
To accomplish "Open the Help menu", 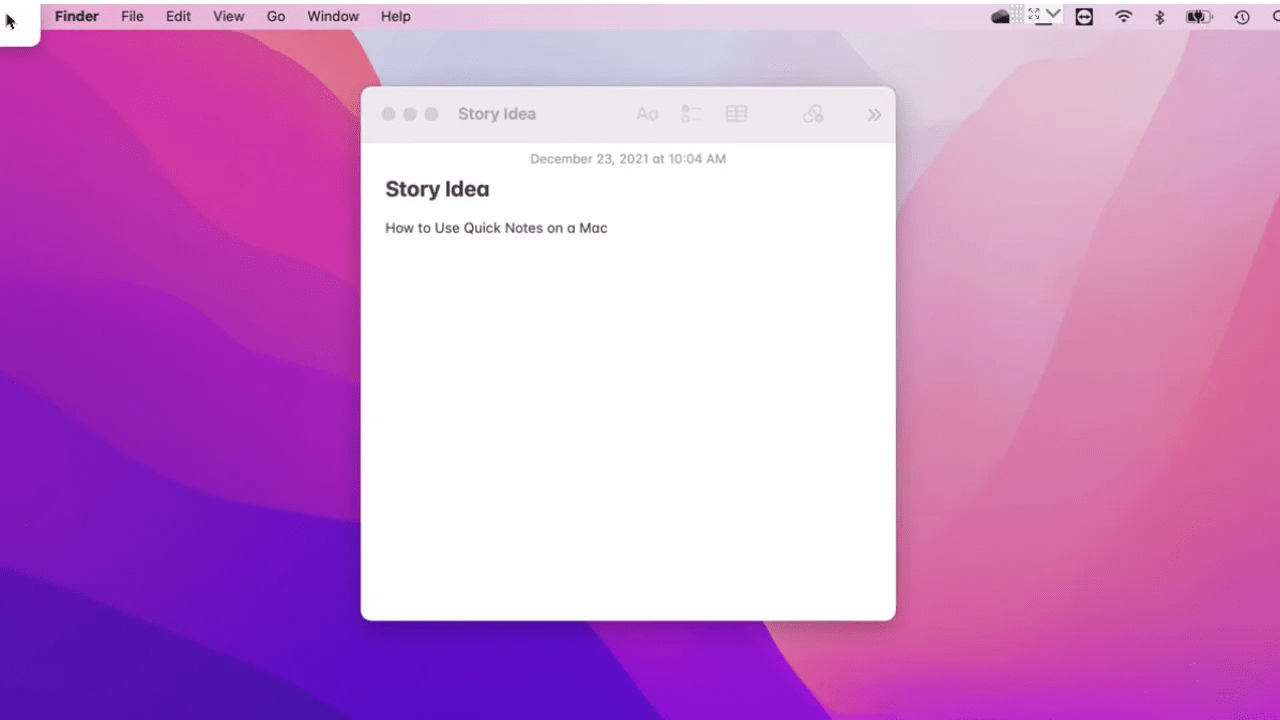I will click(x=395, y=16).
